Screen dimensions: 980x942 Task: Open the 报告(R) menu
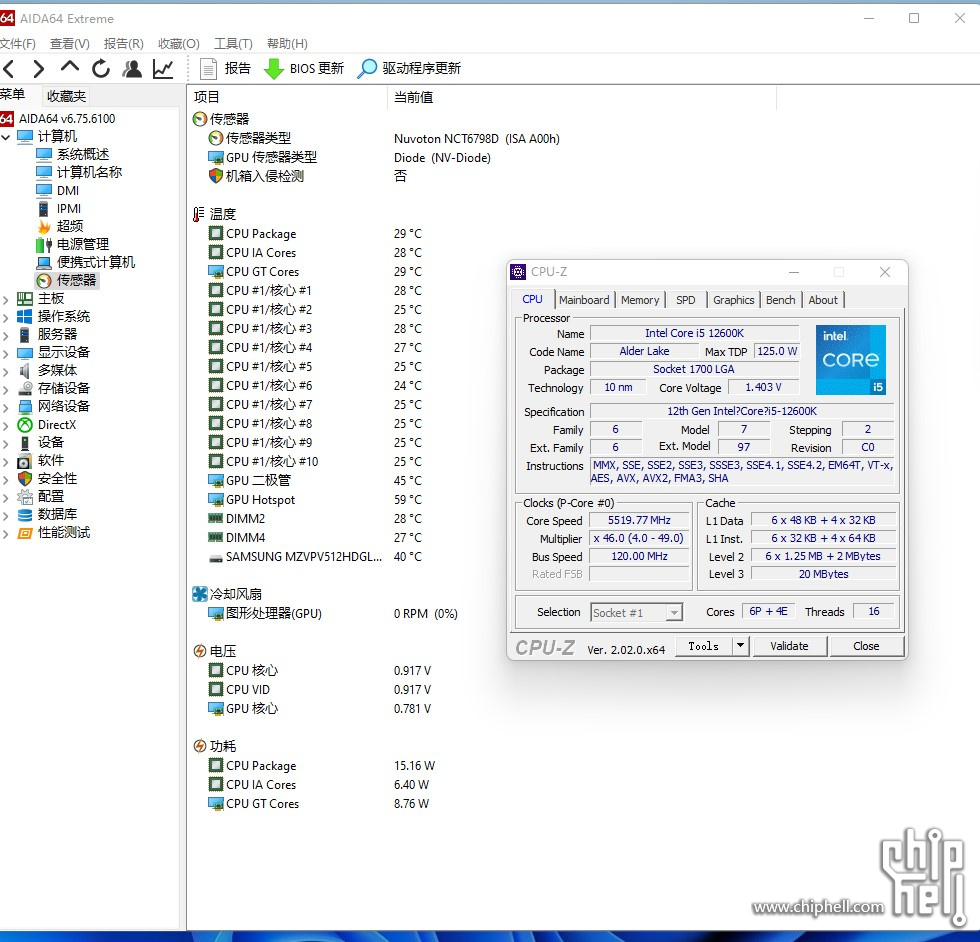[124, 44]
